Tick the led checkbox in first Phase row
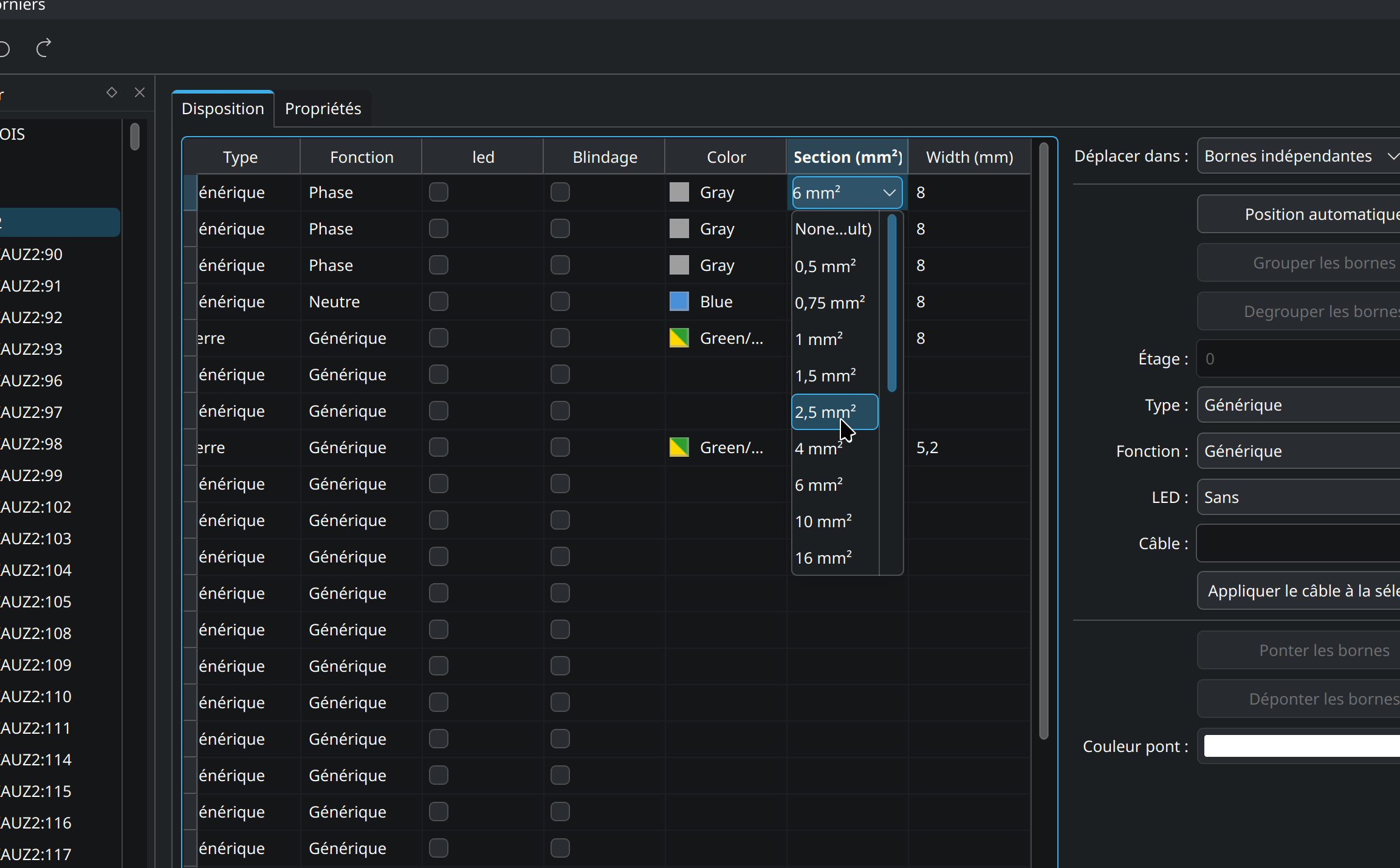This screenshot has height=868, width=1400. pyautogui.click(x=439, y=193)
